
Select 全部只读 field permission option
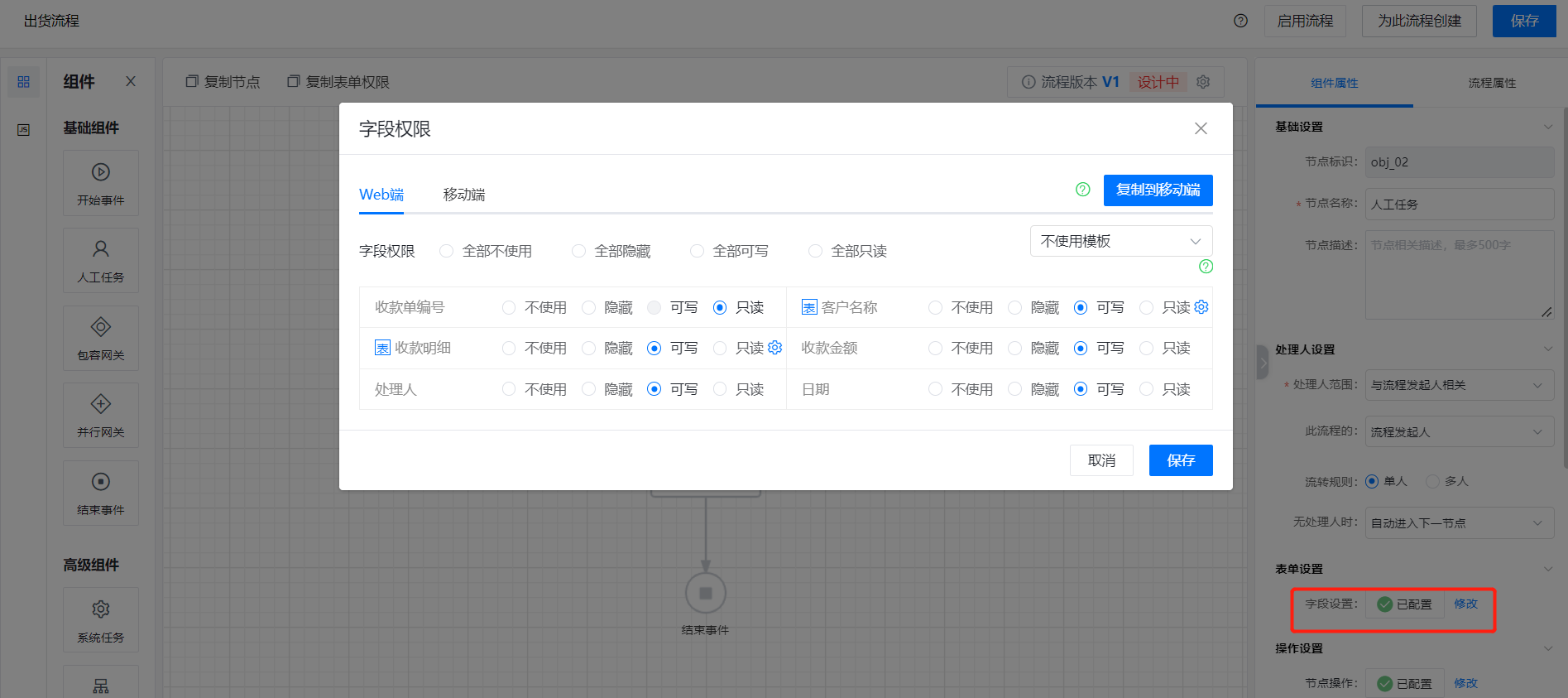[816, 251]
